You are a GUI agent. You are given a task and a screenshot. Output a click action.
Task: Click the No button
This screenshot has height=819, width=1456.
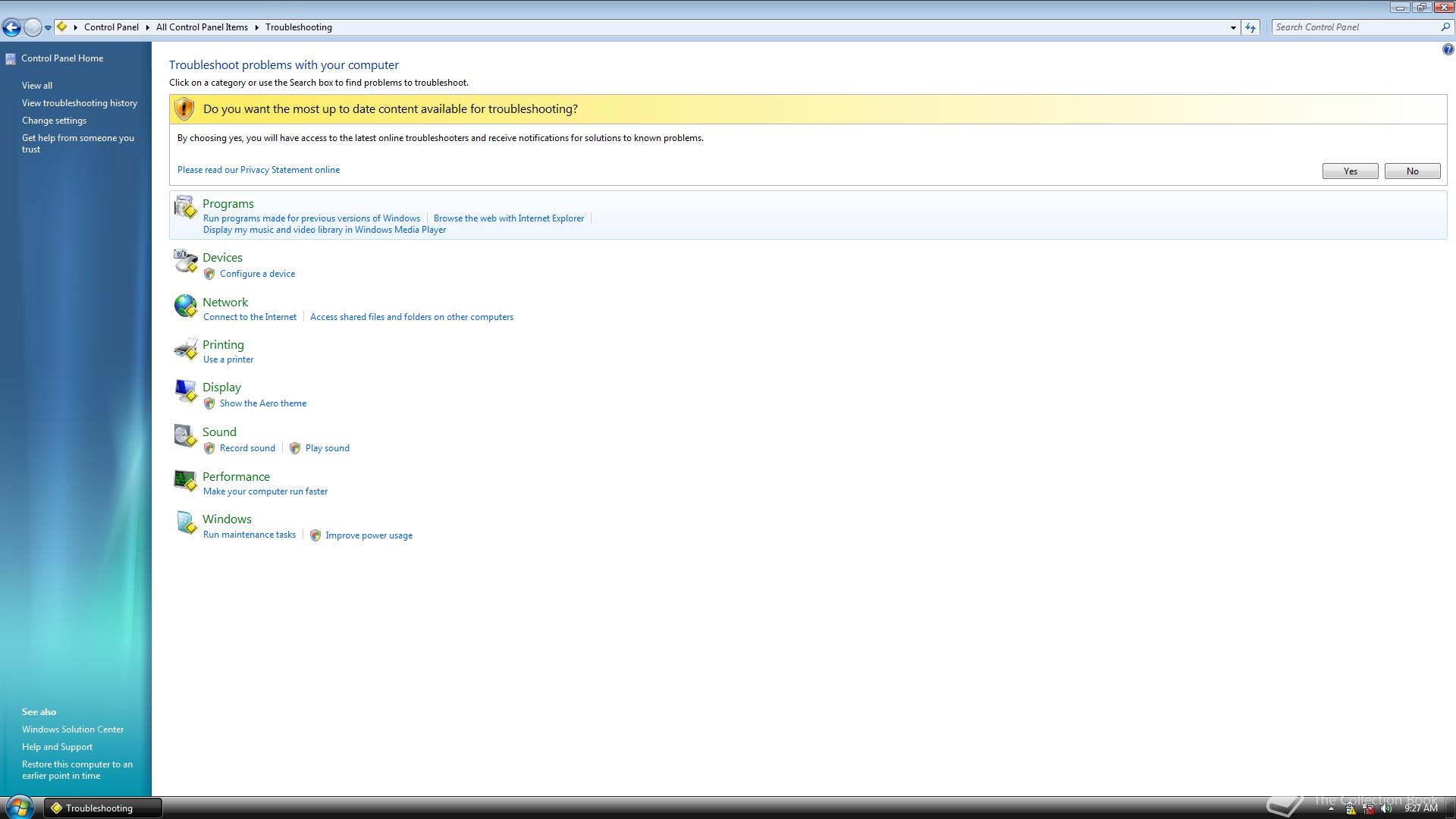[x=1412, y=171]
